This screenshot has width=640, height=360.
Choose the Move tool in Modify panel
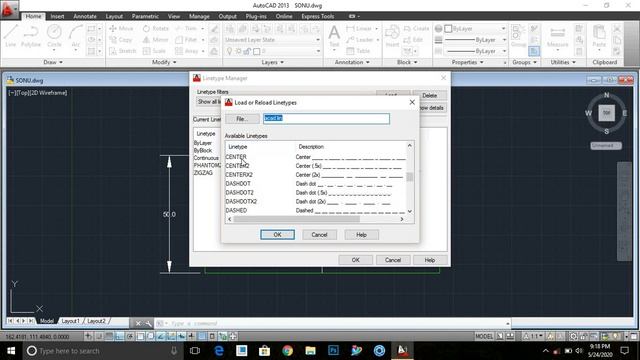pyautogui.click(x=121, y=29)
